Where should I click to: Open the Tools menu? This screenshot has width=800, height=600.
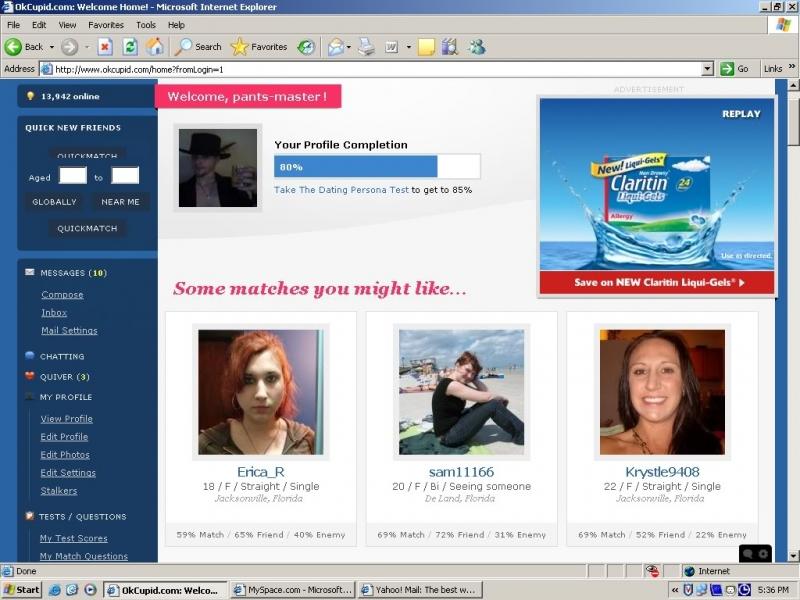(x=146, y=25)
